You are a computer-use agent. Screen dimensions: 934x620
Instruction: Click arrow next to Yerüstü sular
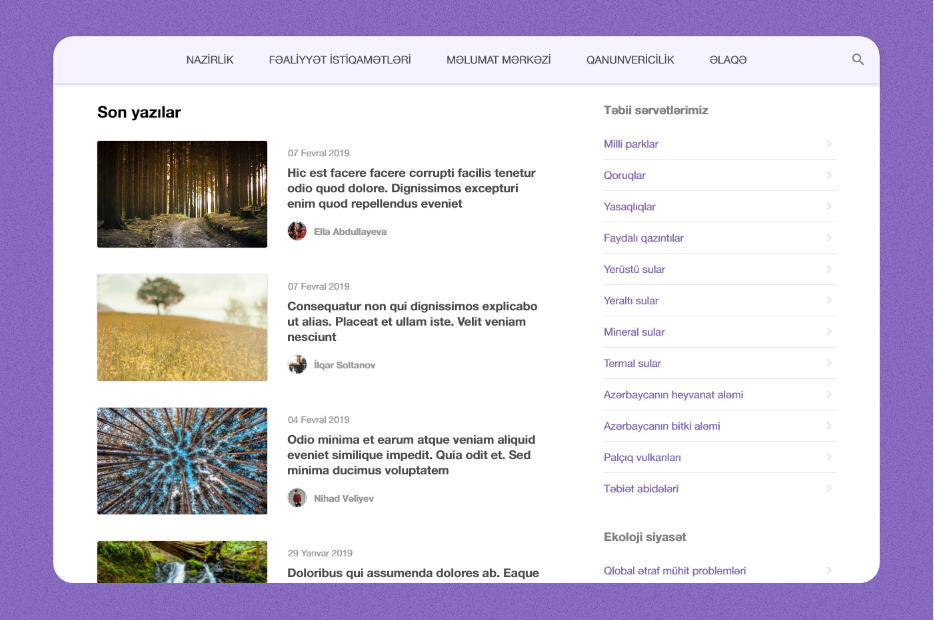829,269
